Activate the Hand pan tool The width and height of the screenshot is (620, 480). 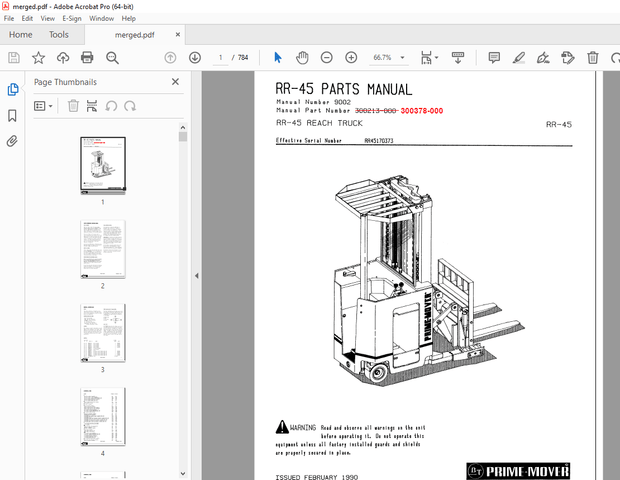(302, 58)
